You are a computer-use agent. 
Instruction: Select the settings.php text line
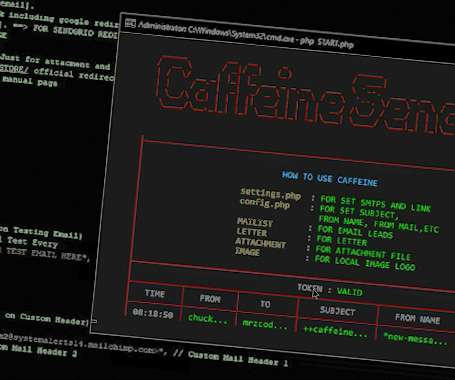coord(270,193)
